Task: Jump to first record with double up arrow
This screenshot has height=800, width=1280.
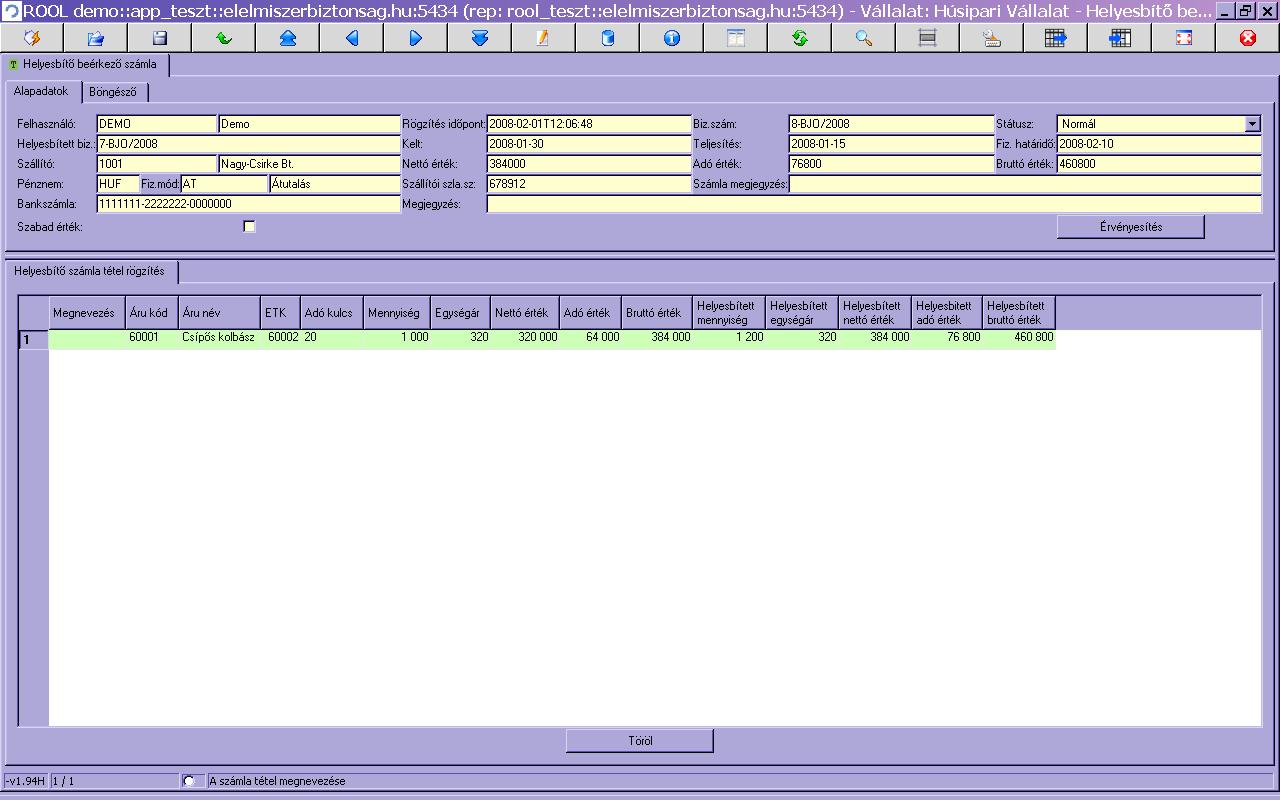Action: 288,38
